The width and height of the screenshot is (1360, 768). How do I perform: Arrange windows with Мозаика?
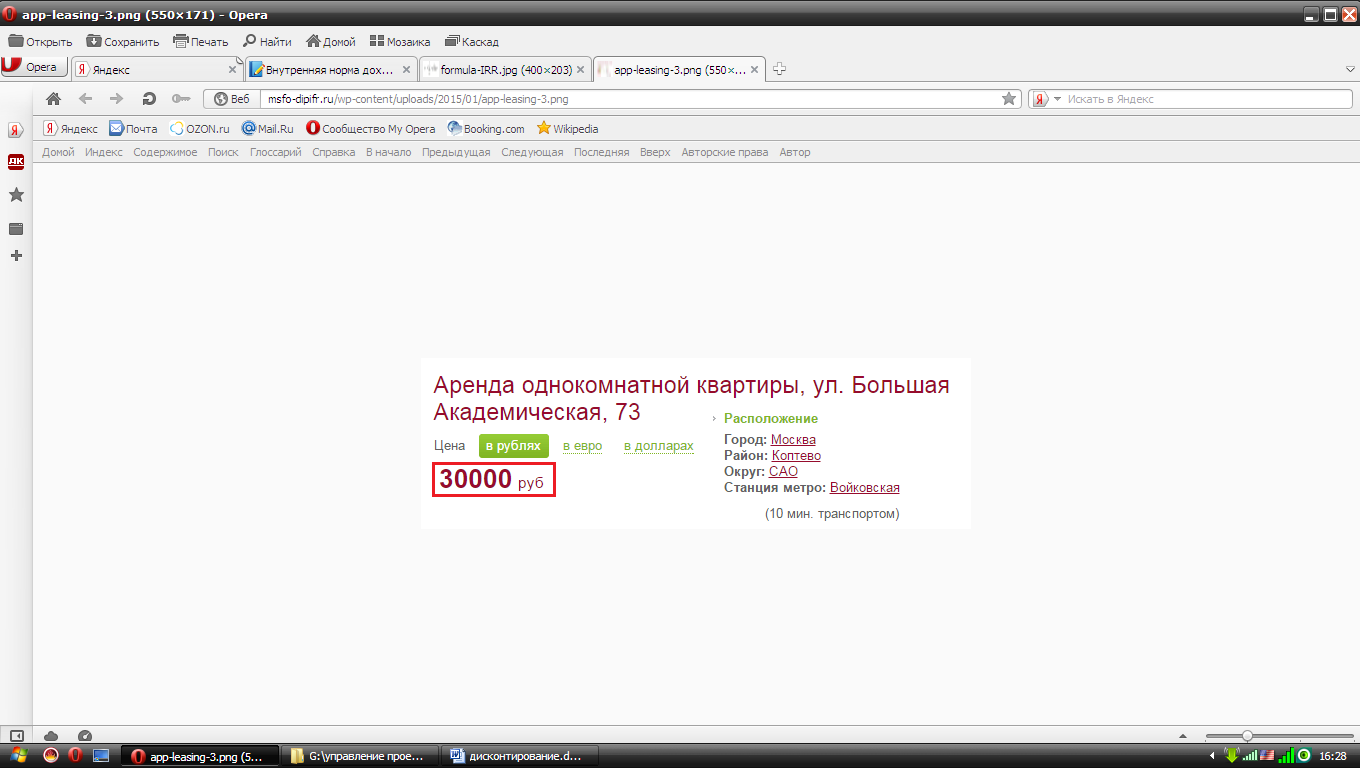tap(399, 42)
